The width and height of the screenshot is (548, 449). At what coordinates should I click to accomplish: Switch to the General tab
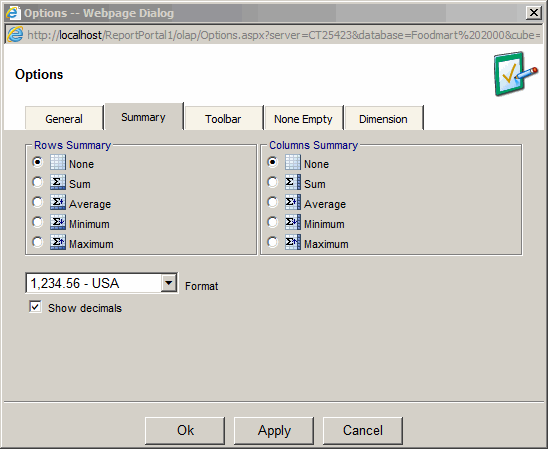[x=64, y=118]
